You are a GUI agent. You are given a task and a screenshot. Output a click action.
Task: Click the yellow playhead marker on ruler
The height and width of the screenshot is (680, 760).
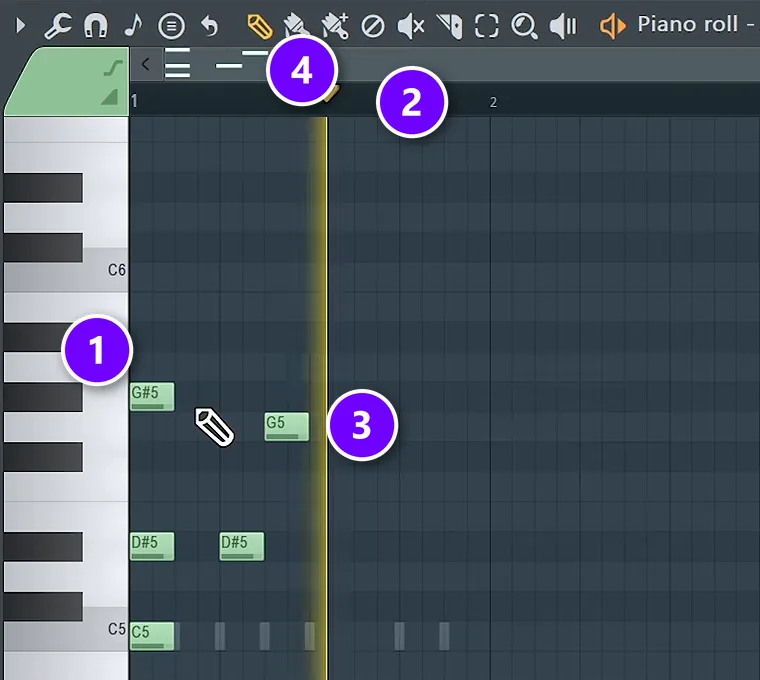(332, 93)
